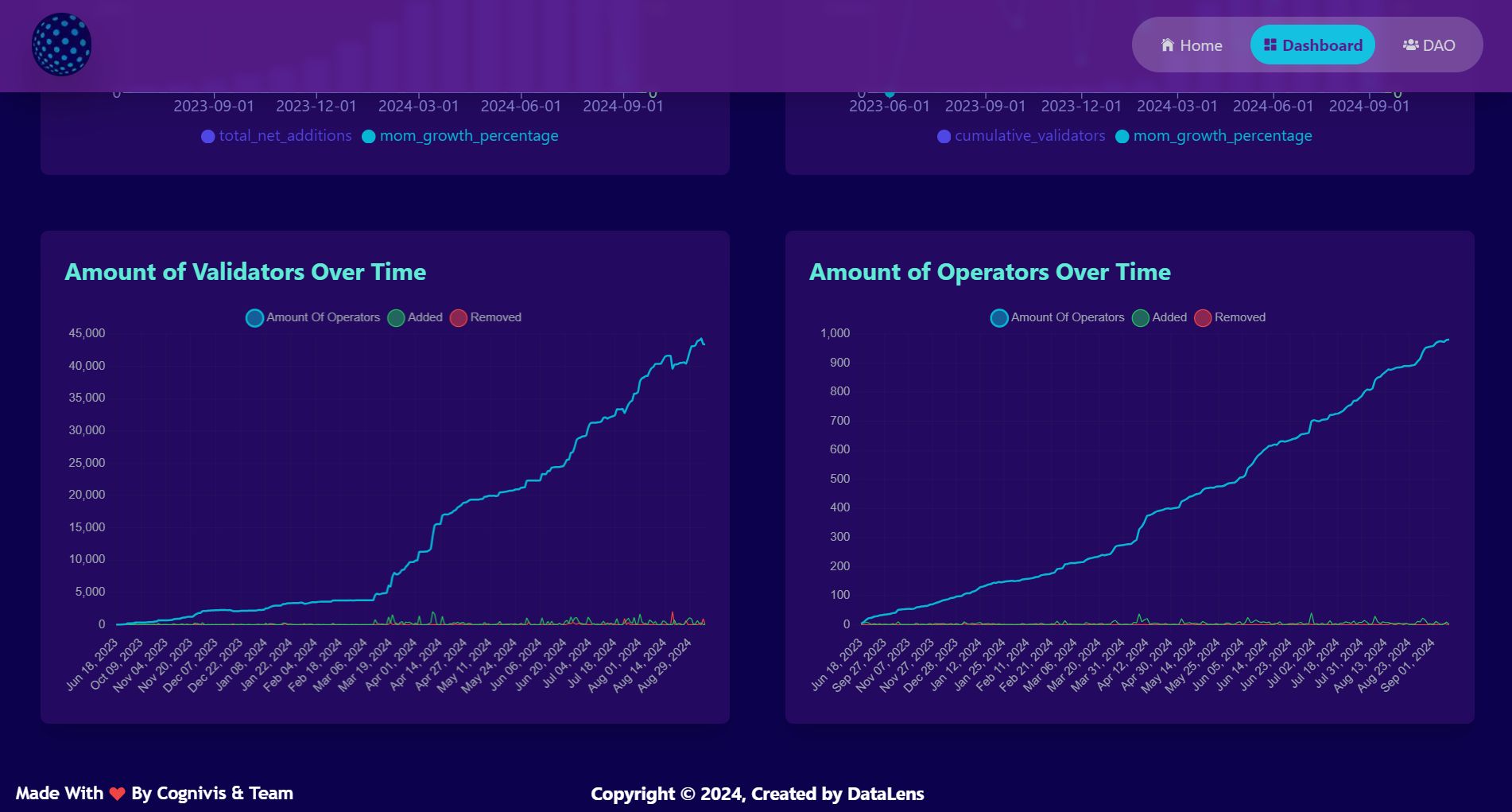Image resolution: width=1512 pixels, height=812 pixels.
Task: Click the Amount of Operators Over Time title
Action: [990, 272]
